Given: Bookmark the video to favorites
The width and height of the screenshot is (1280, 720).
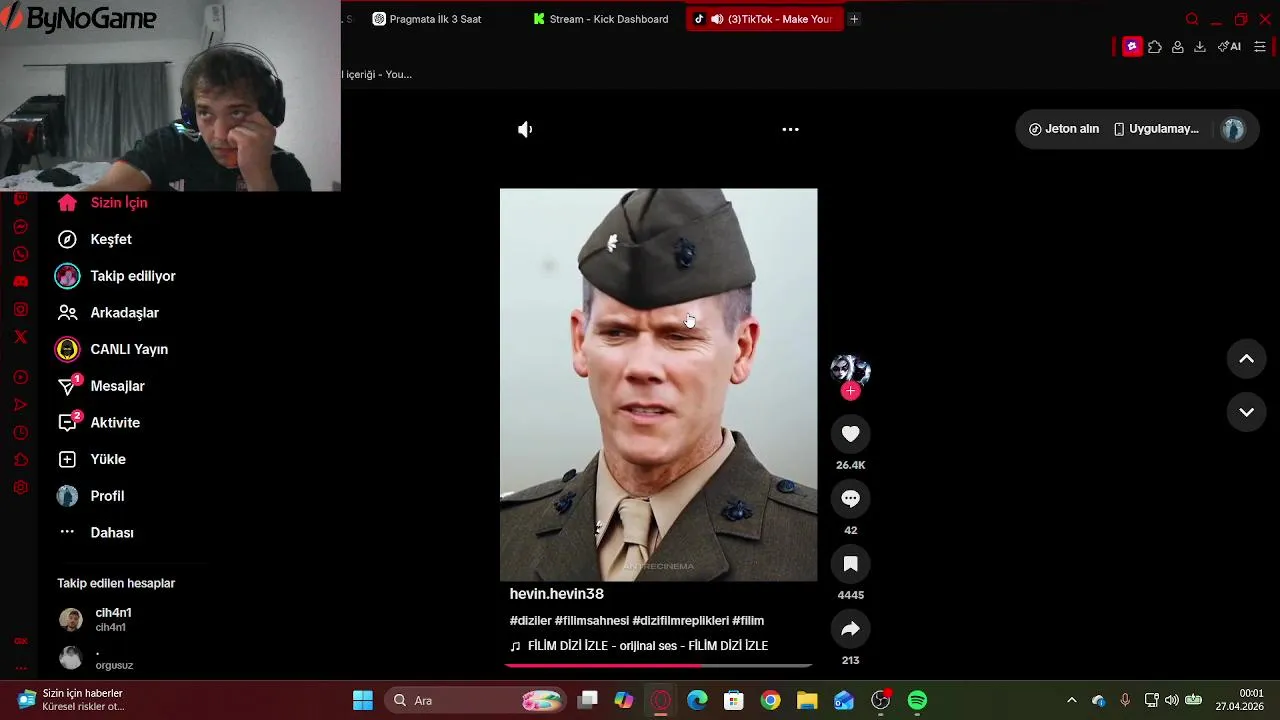Looking at the screenshot, I should click(850, 564).
